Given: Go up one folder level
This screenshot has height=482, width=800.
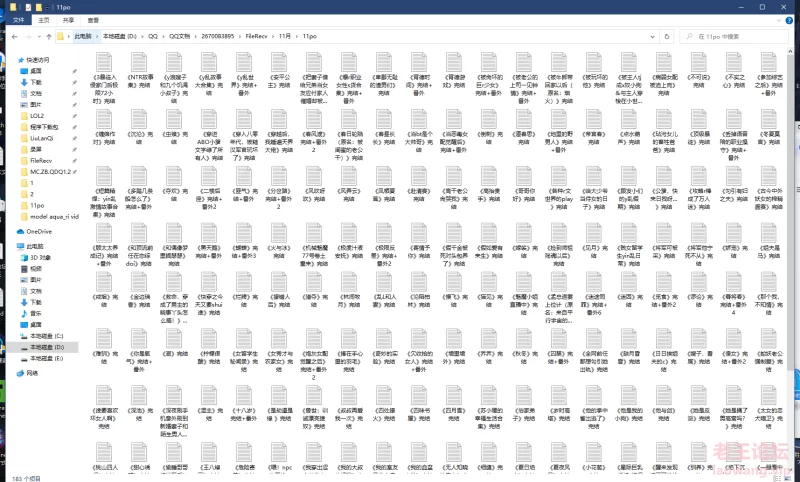Looking at the screenshot, I should point(48,37).
